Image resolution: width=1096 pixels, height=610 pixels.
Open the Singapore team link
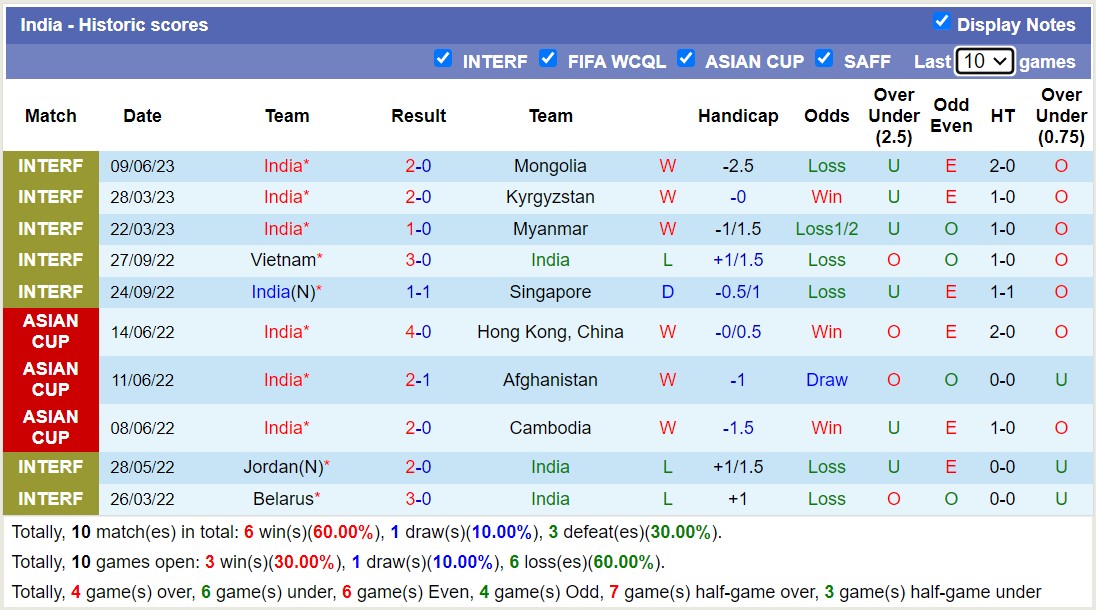click(x=550, y=292)
